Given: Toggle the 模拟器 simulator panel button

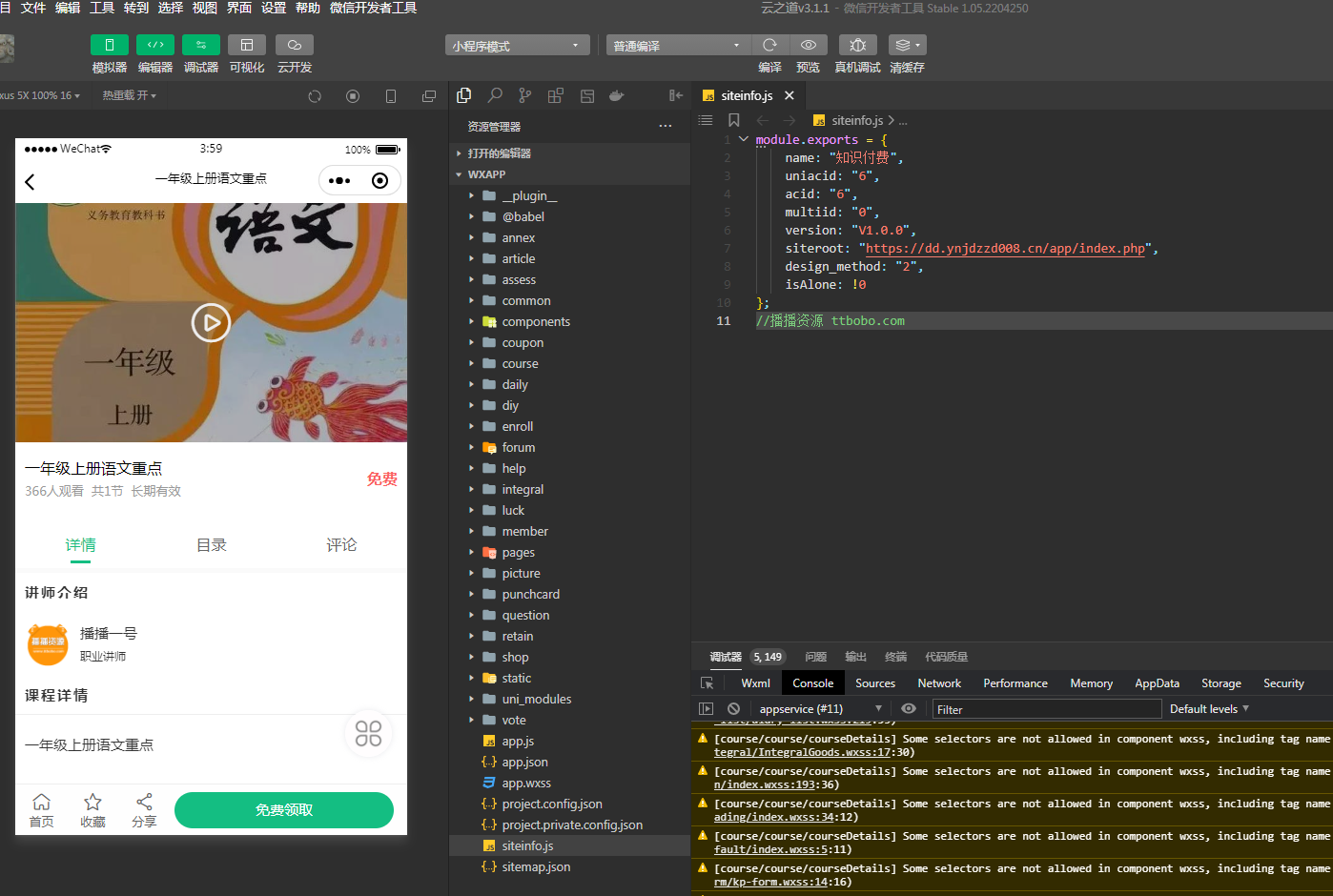Looking at the screenshot, I should 110,45.
